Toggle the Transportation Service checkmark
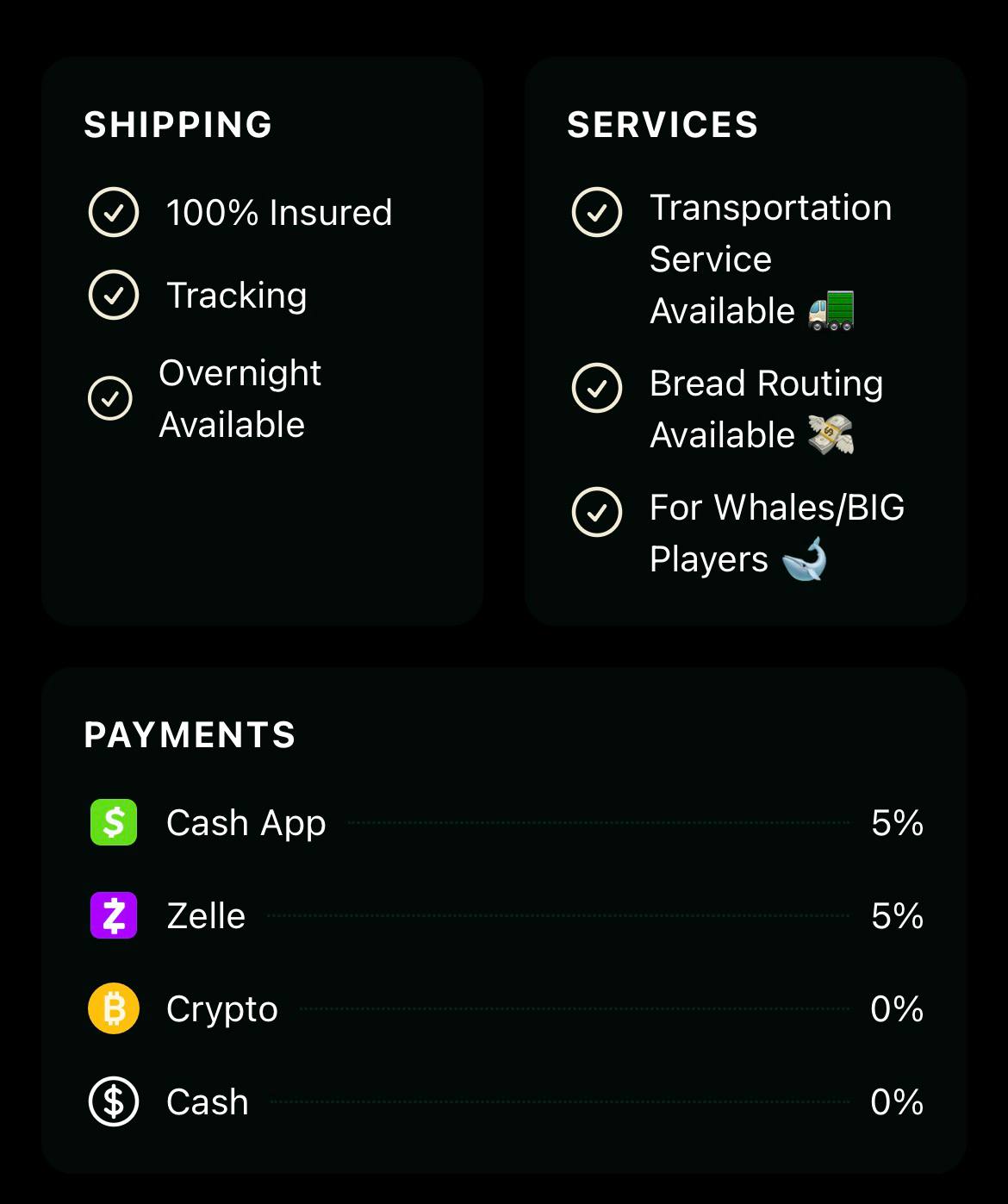 click(x=597, y=212)
